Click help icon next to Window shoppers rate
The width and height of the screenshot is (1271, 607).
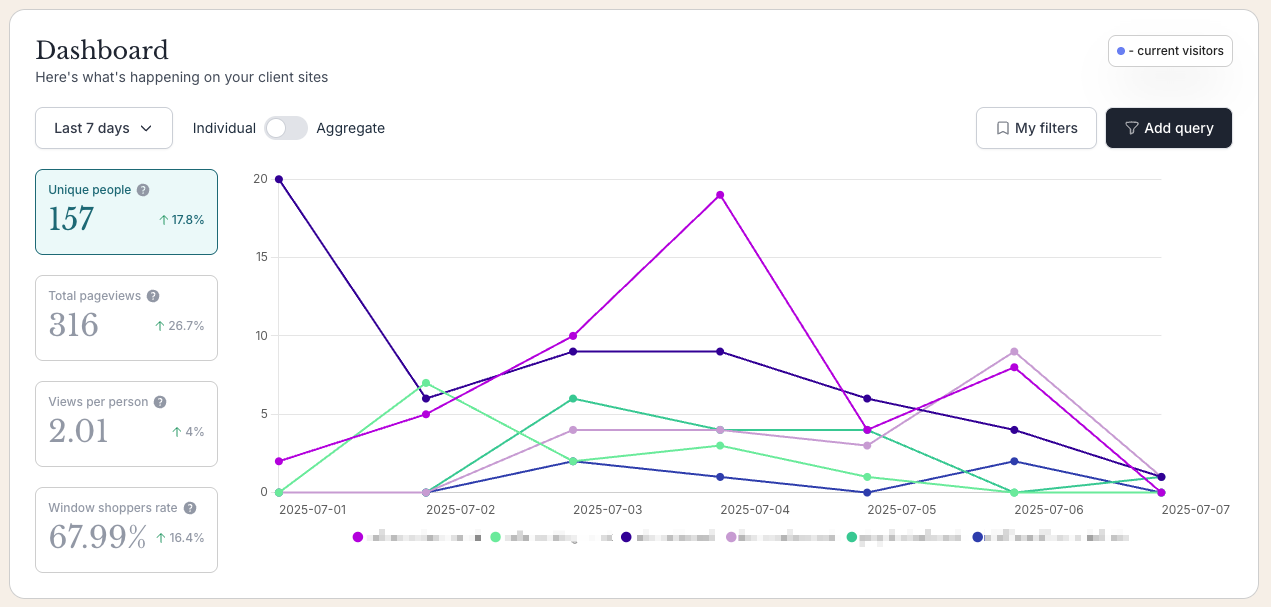coord(190,508)
